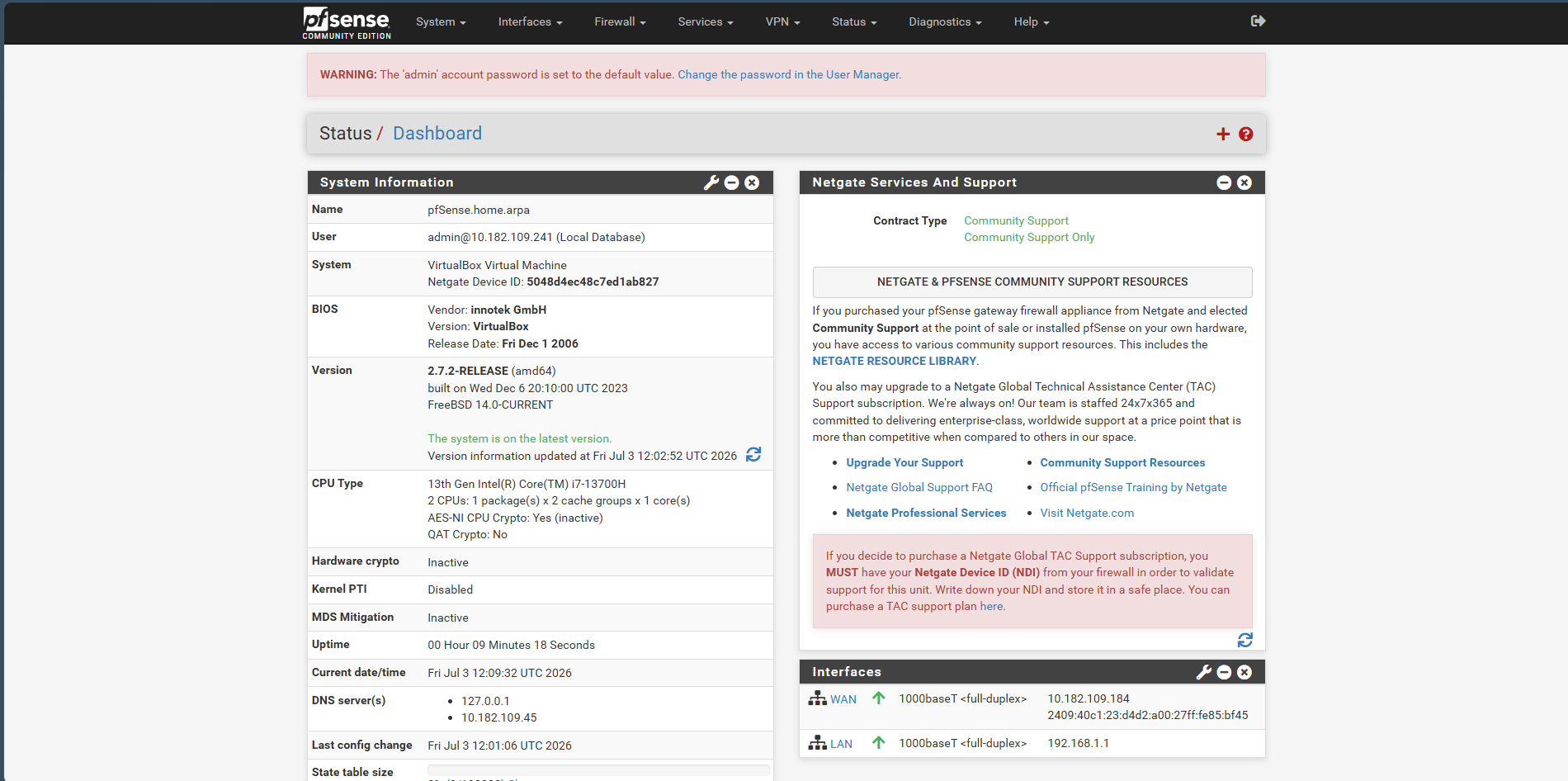Open the WAN interface link
Viewport: 1568px width, 781px height.
pos(843,699)
